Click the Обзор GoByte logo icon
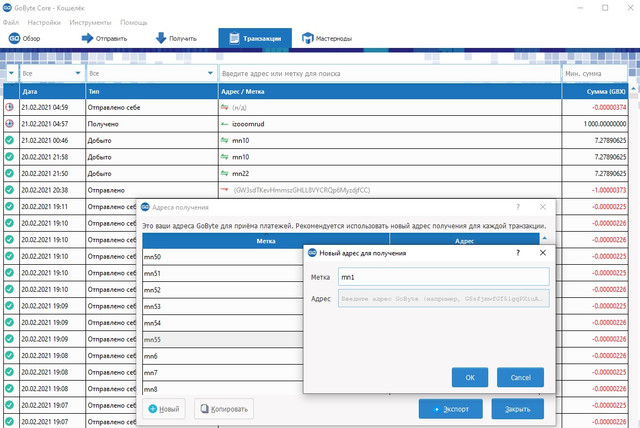 pyautogui.click(x=14, y=38)
